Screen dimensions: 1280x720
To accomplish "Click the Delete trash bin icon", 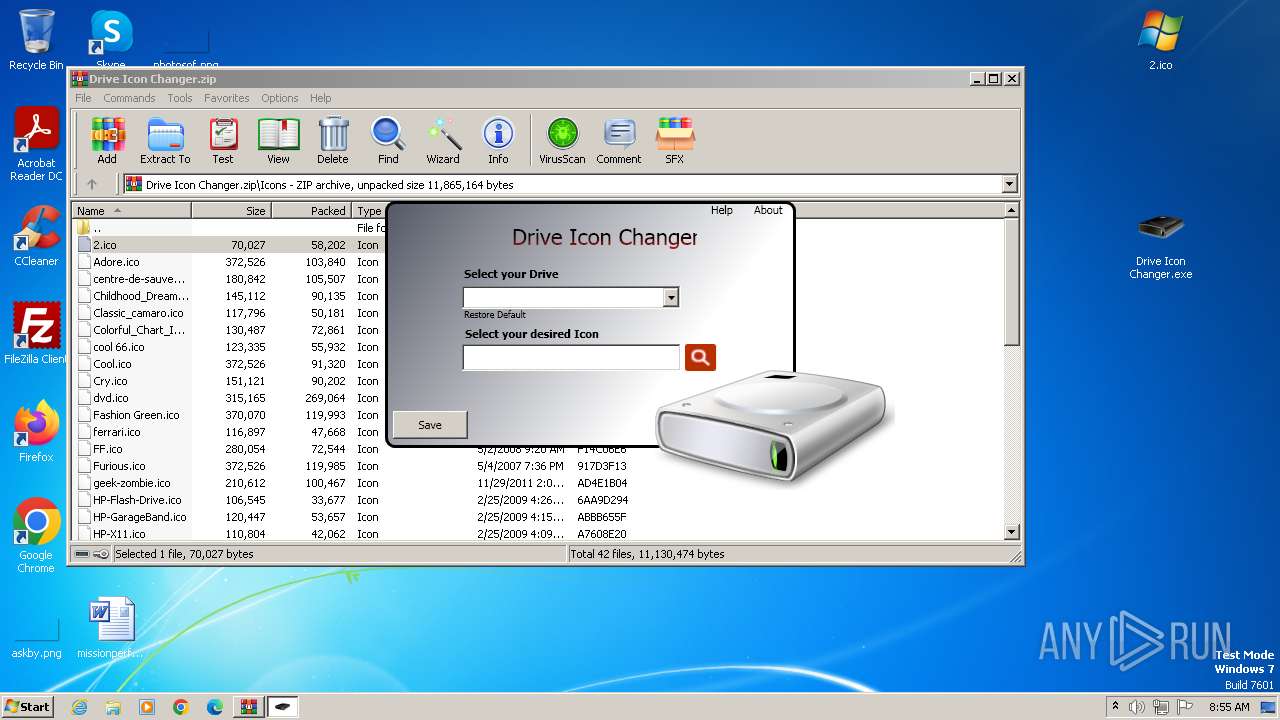I will 333,140.
